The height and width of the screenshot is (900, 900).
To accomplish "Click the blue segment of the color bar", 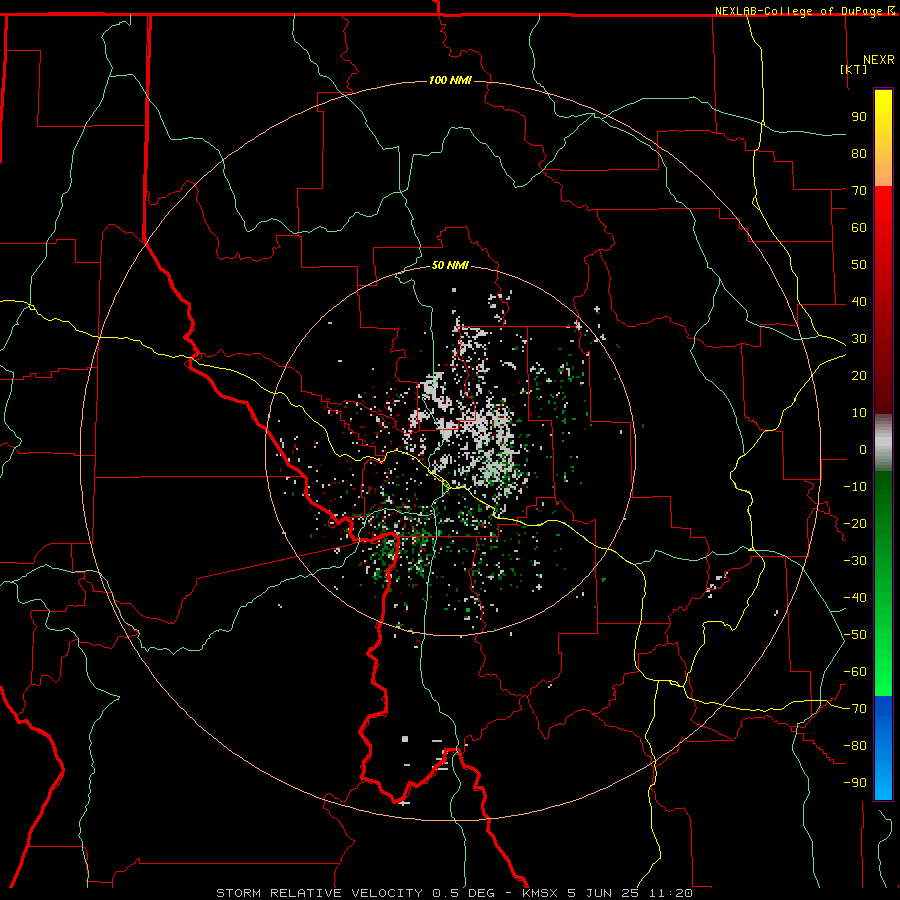I will [x=883, y=748].
